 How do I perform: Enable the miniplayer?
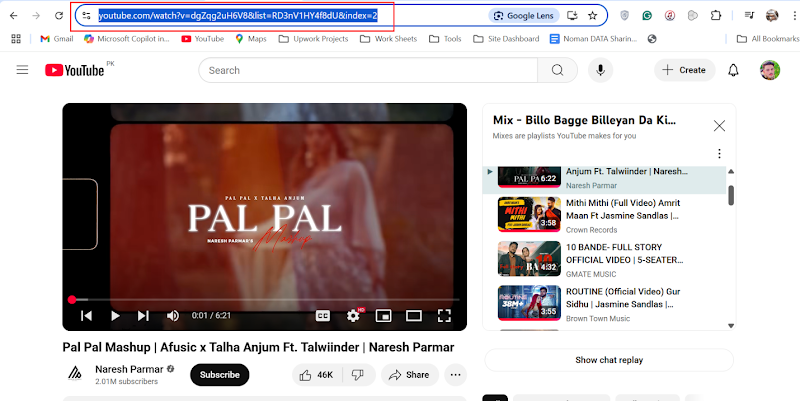tap(383, 316)
